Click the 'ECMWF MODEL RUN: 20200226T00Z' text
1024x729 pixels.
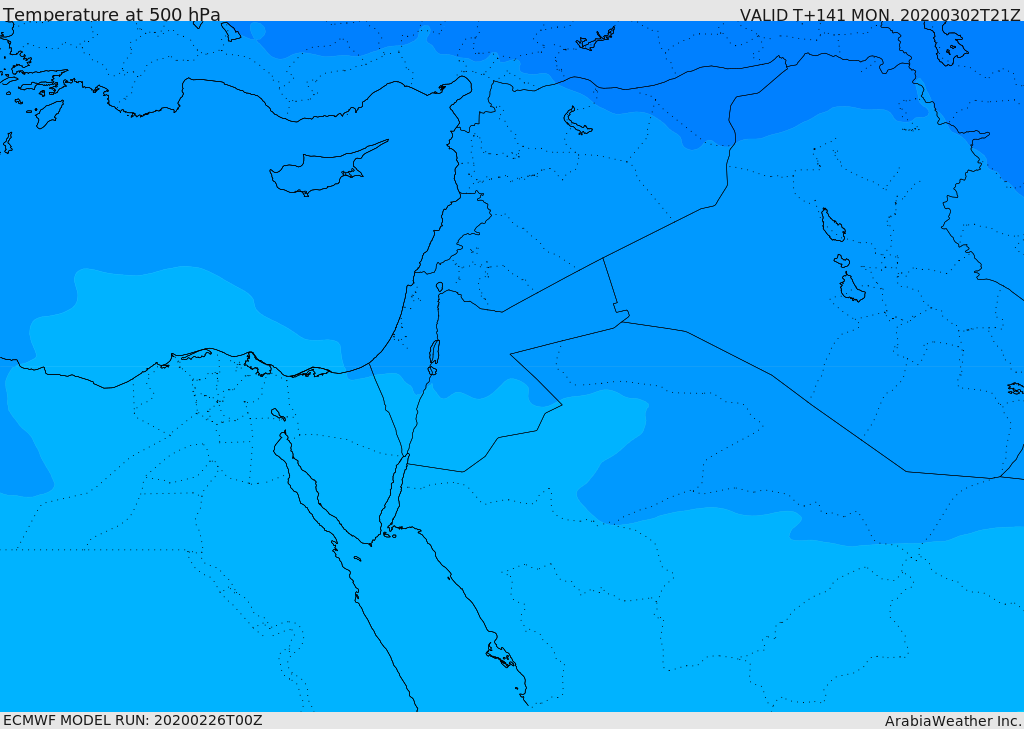pyautogui.click(x=133, y=720)
